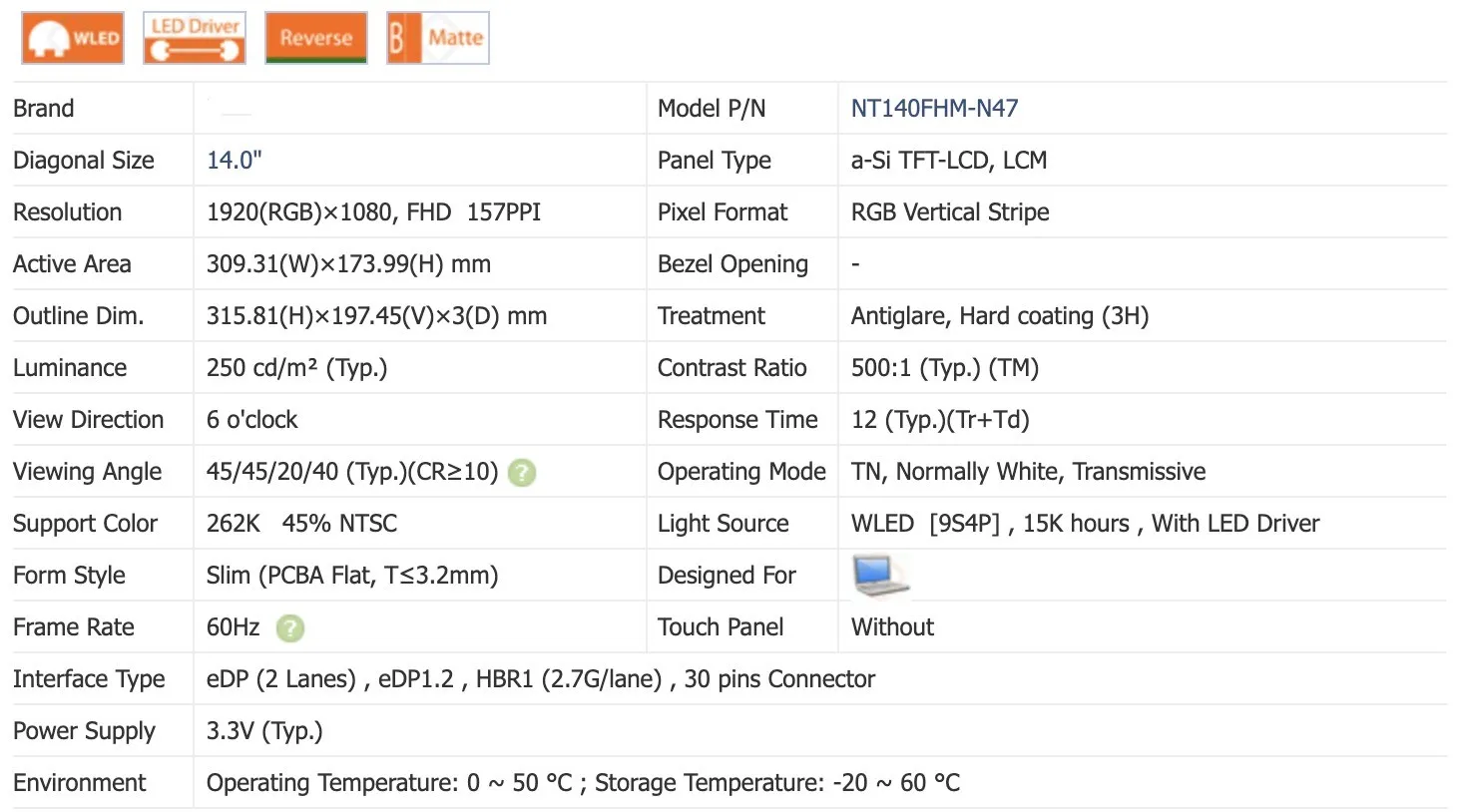Select the view direction value 6 o'clock
The height and width of the screenshot is (812, 1461).
(251, 420)
